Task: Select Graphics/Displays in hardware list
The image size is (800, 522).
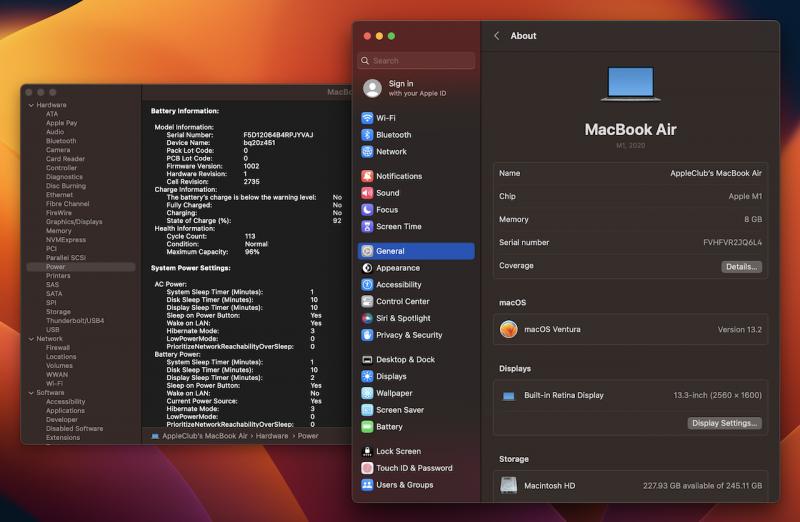Action: click(x=74, y=222)
